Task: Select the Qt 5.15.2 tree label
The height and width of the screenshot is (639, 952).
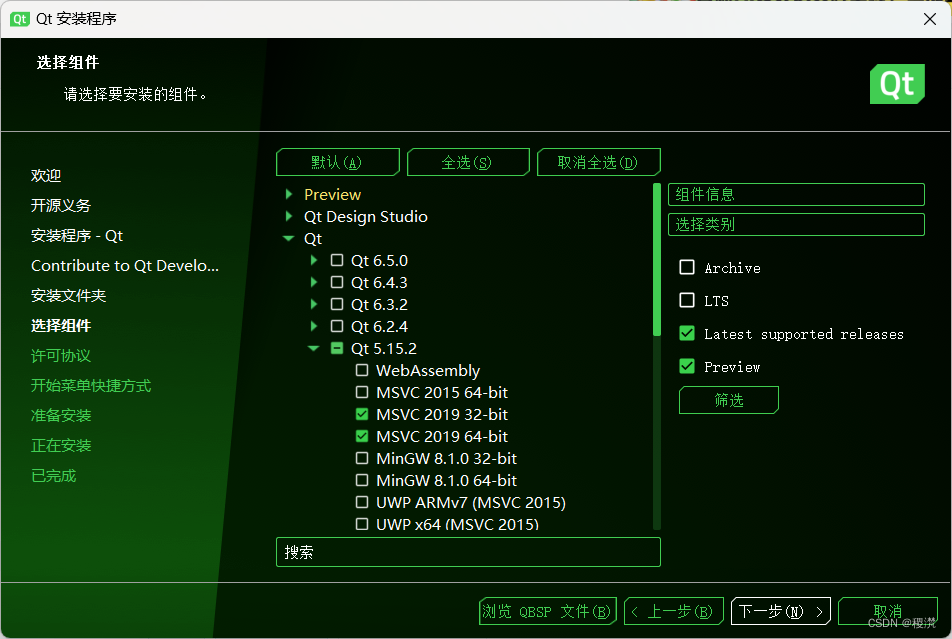Action: (384, 348)
